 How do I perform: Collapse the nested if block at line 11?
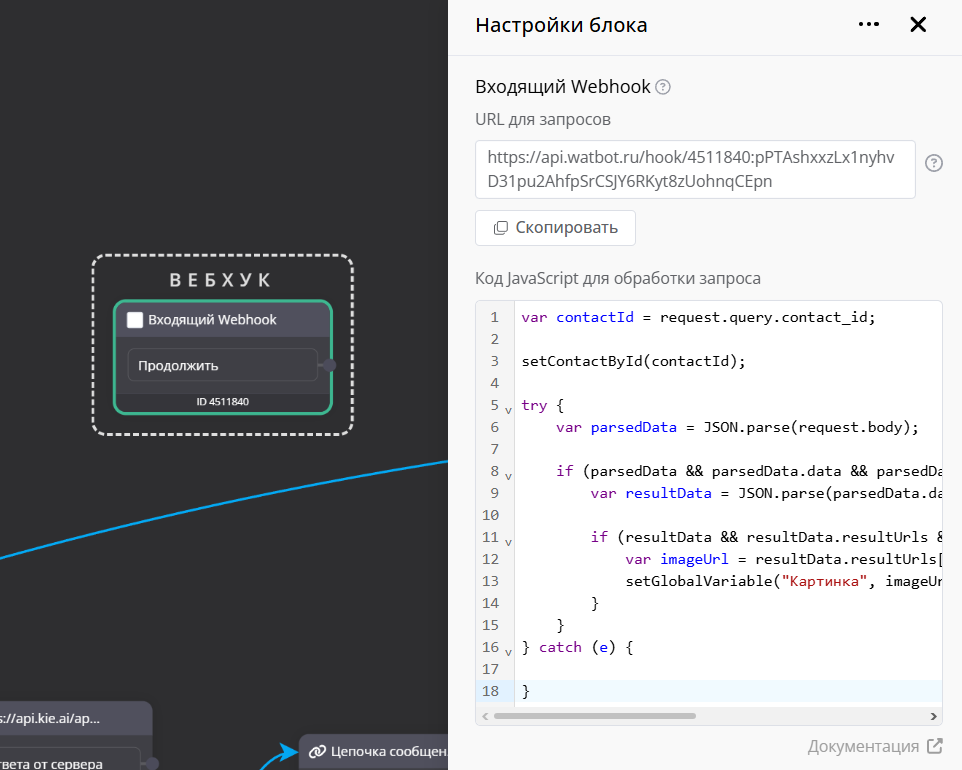tap(508, 542)
